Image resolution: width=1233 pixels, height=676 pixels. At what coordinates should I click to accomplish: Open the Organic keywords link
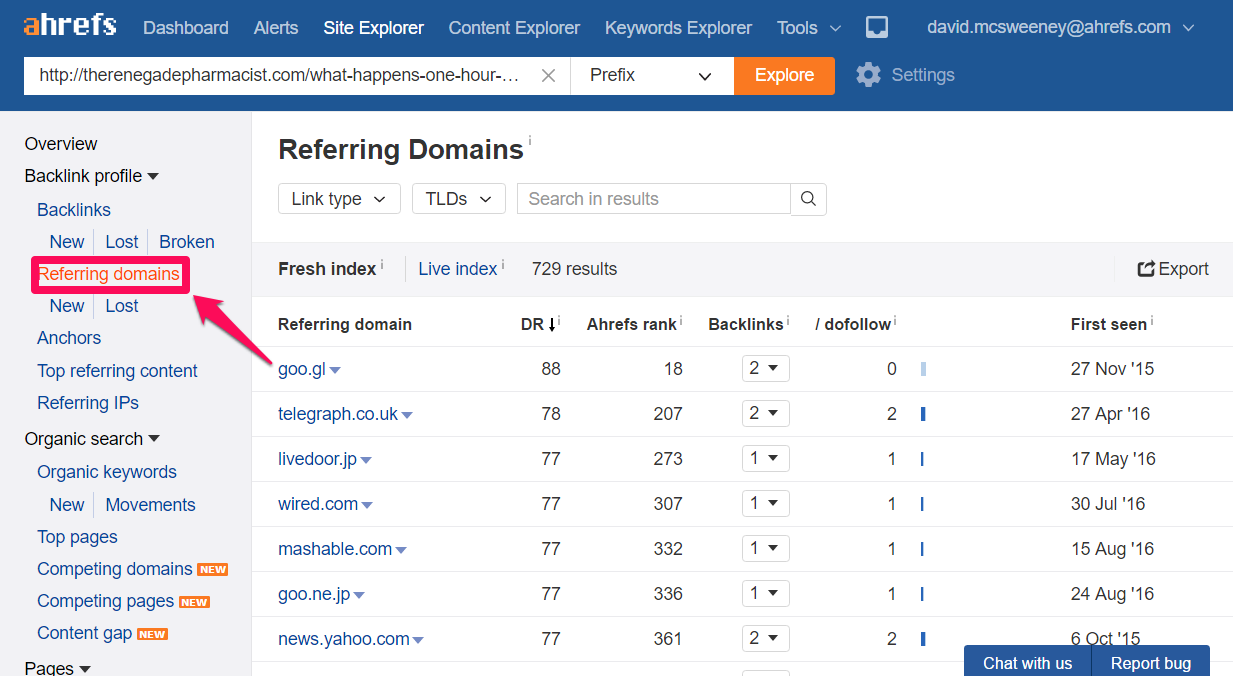click(x=107, y=472)
